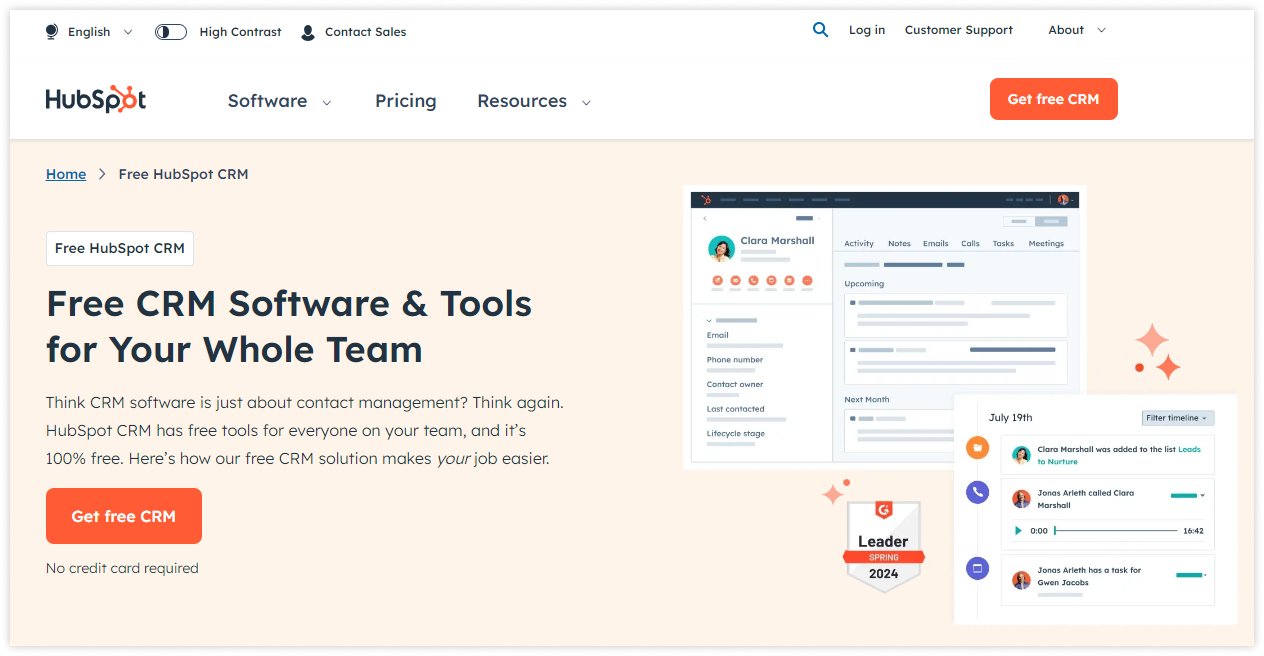The image size is (1264, 656).
Task: Click the orange list folder icon in the timeline
Action: point(977,447)
